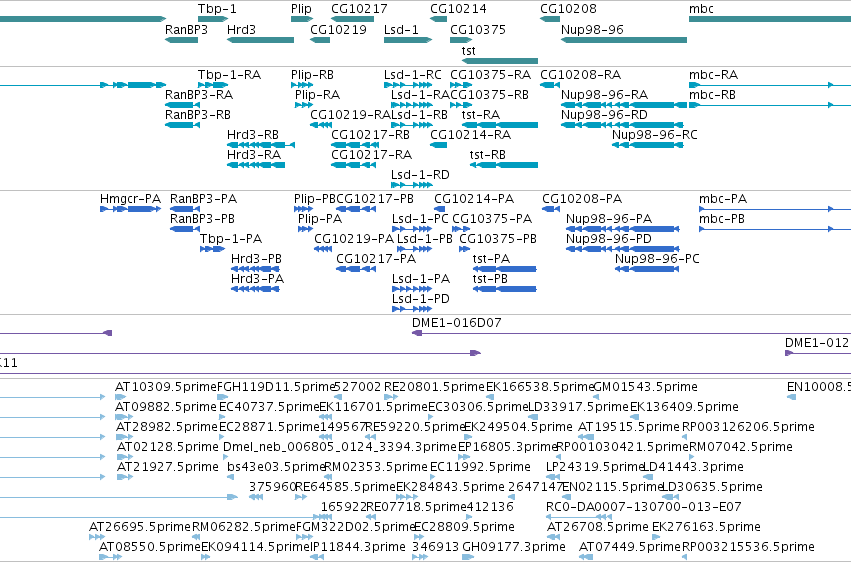Select the CG10375-RA transcript label
The image size is (851, 562).
coord(490,75)
